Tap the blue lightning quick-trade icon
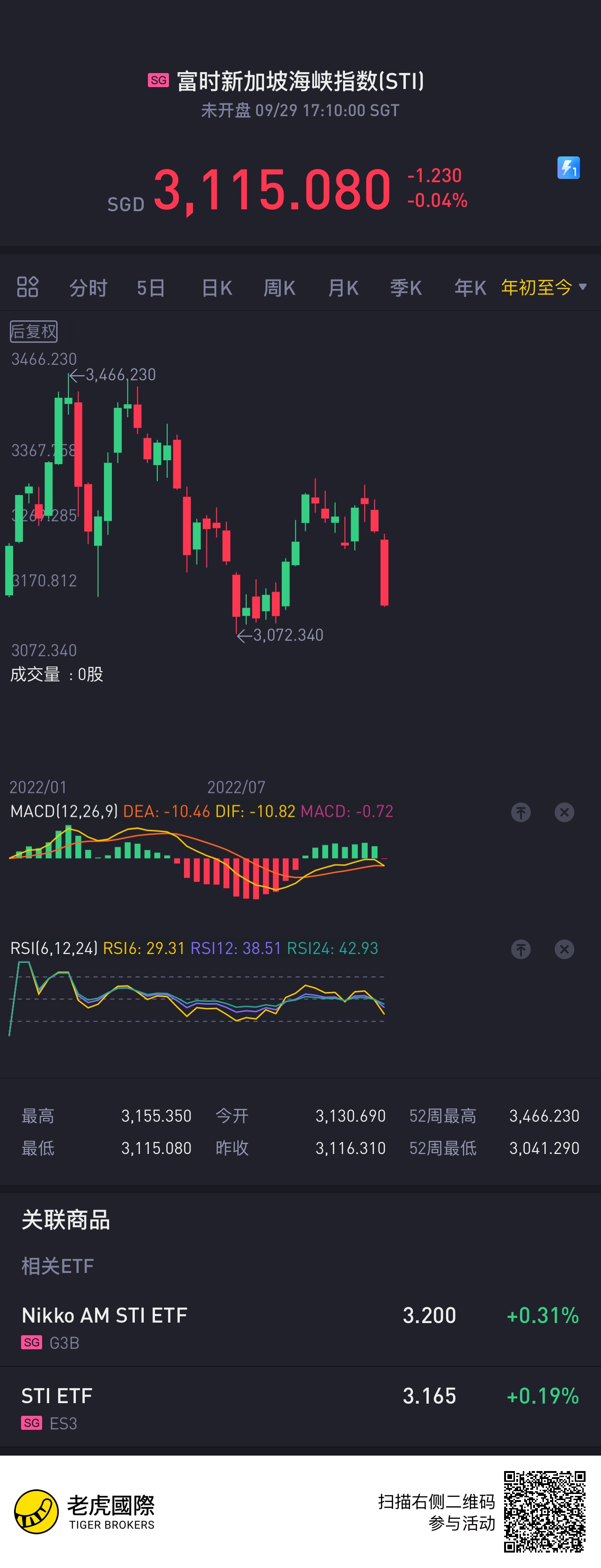Viewport: 601px width, 1568px height. coord(568,168)
